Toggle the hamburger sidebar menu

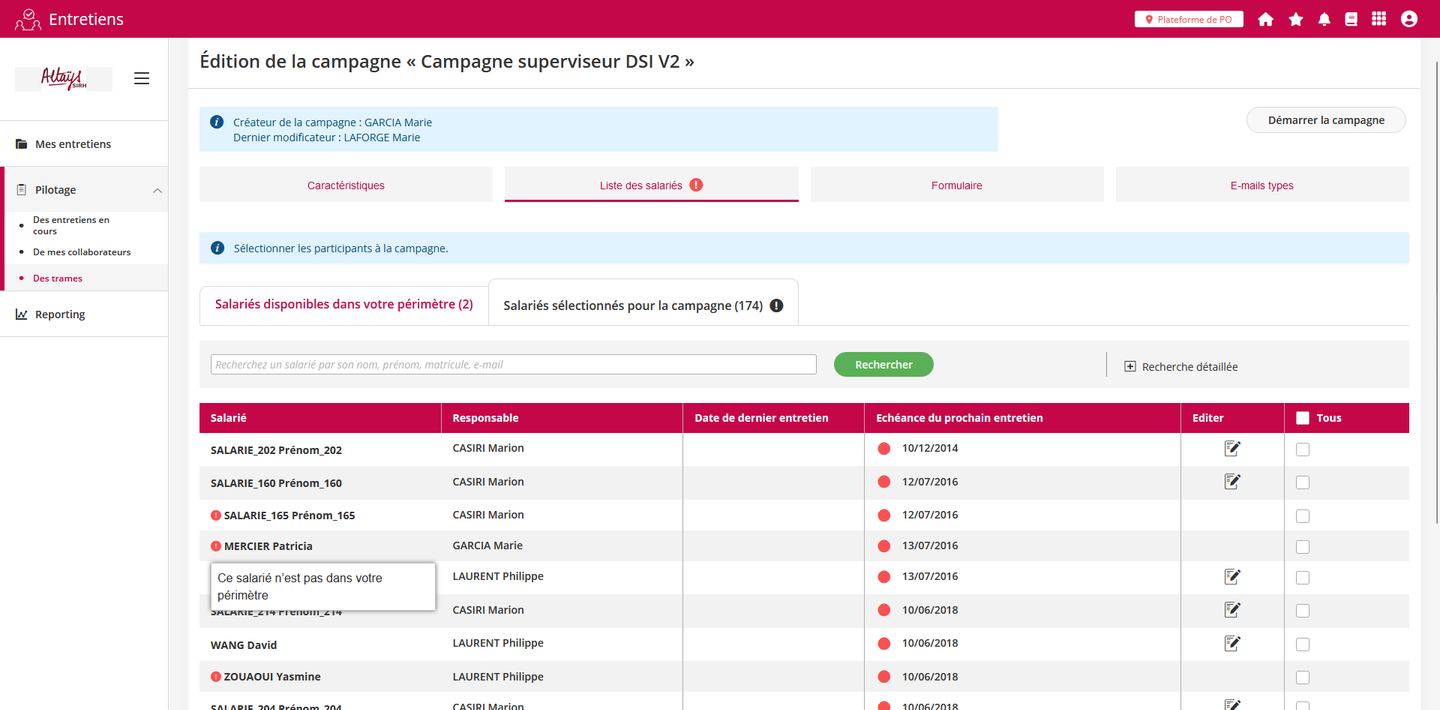point(142,78)
